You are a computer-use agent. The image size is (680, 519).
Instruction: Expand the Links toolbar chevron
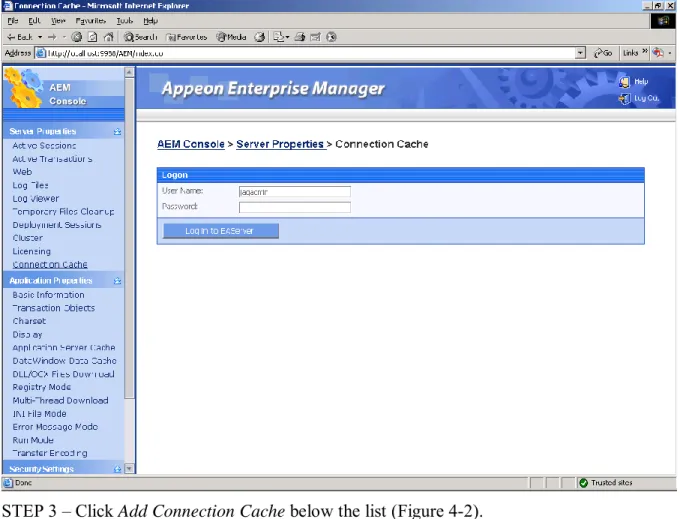645,52
